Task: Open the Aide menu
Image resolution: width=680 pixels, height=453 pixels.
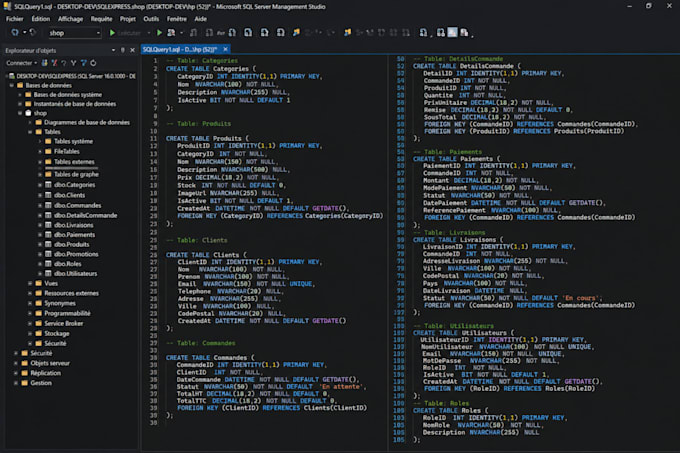Action: 200,19
